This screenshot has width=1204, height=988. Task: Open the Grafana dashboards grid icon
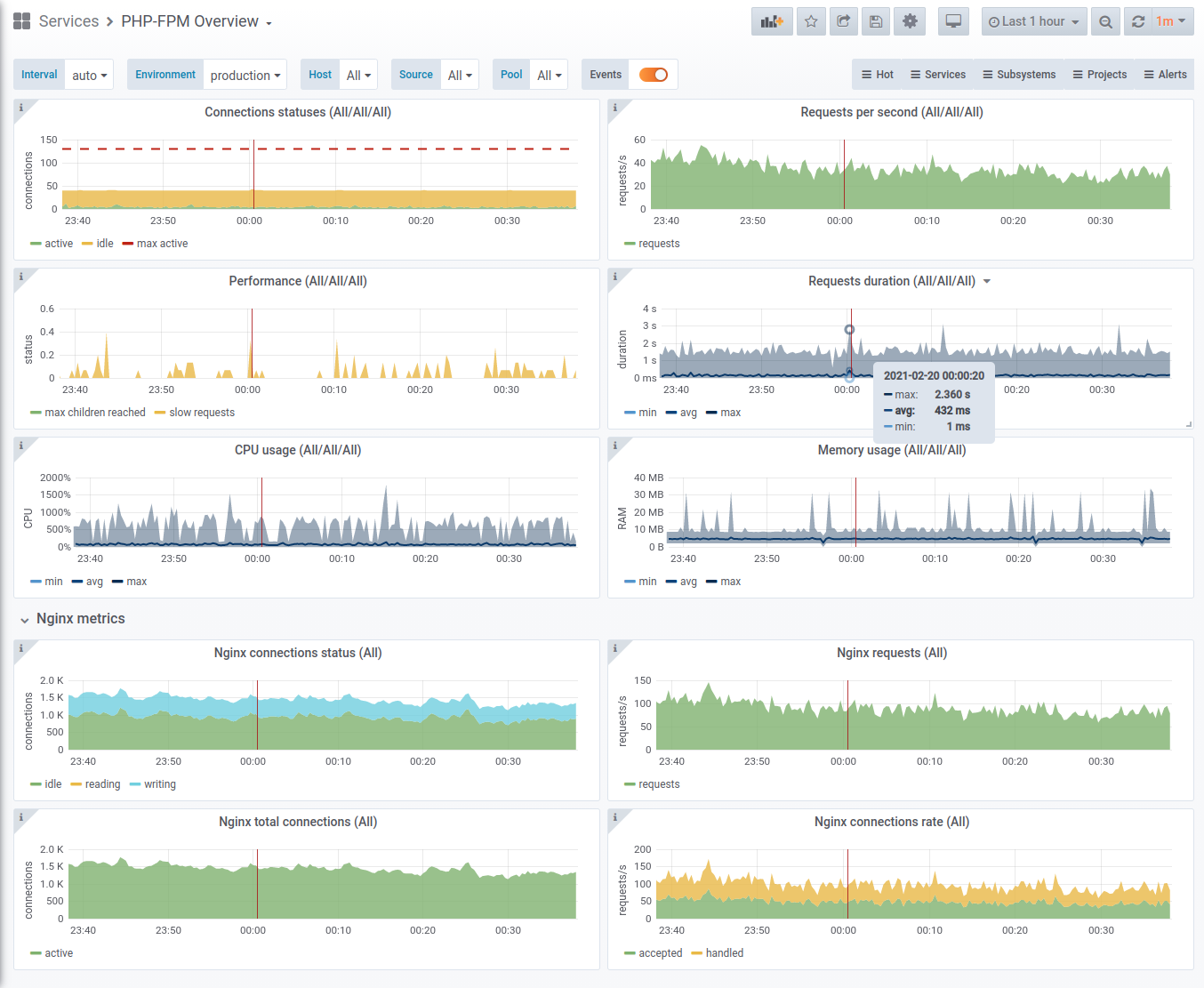point(22,21)
